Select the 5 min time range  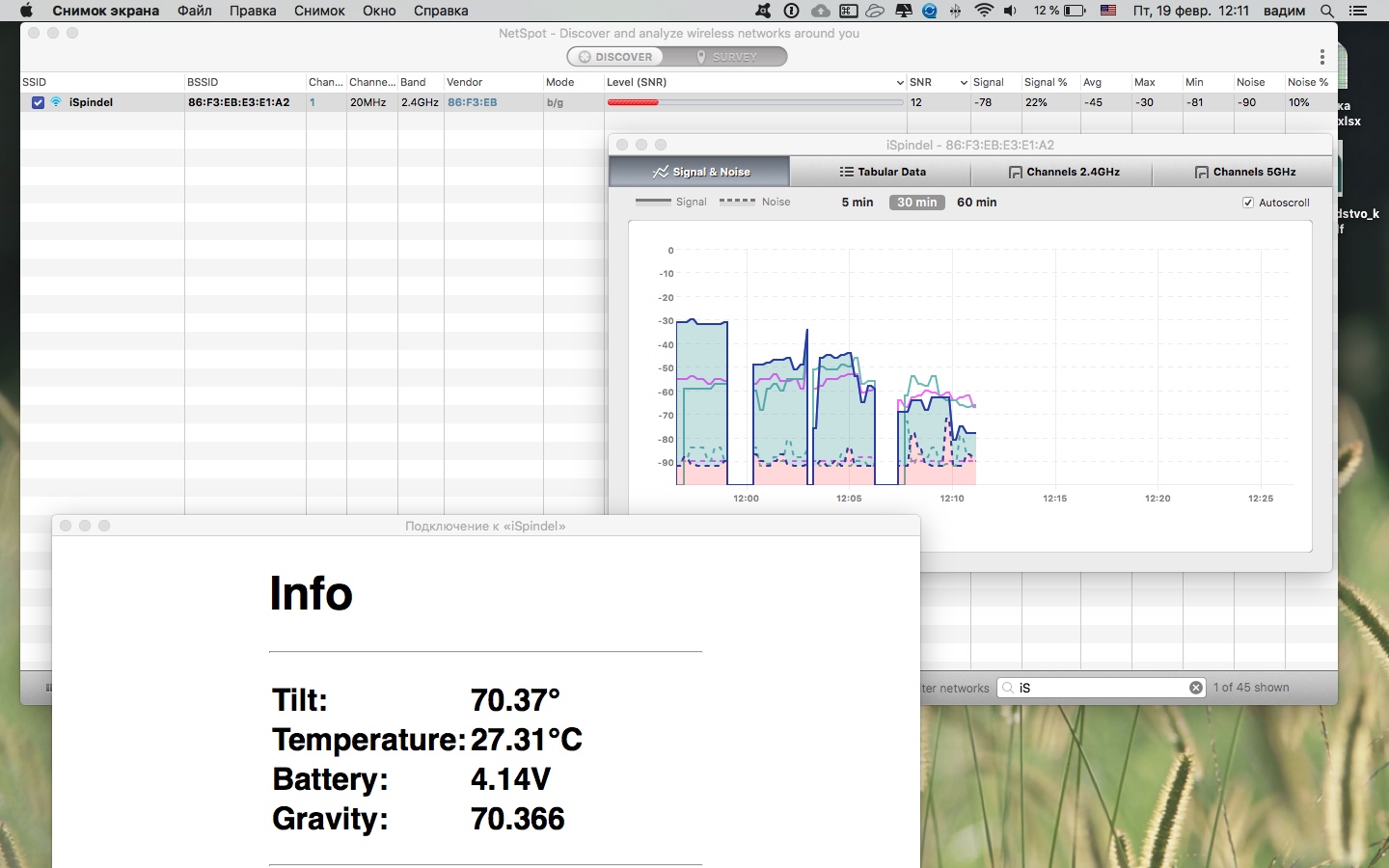[857, 203]
